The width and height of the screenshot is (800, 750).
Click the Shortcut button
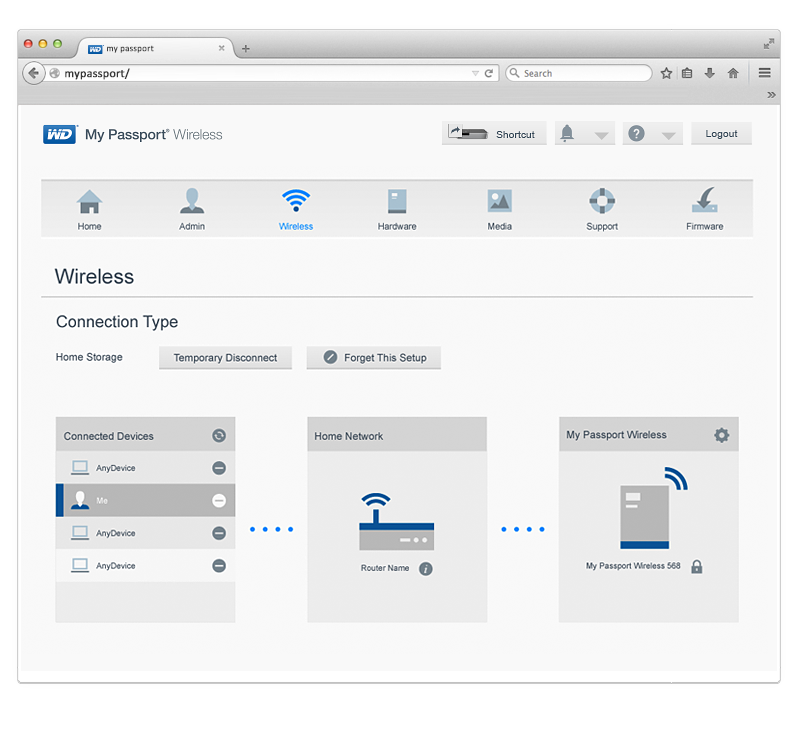point(494,134)
